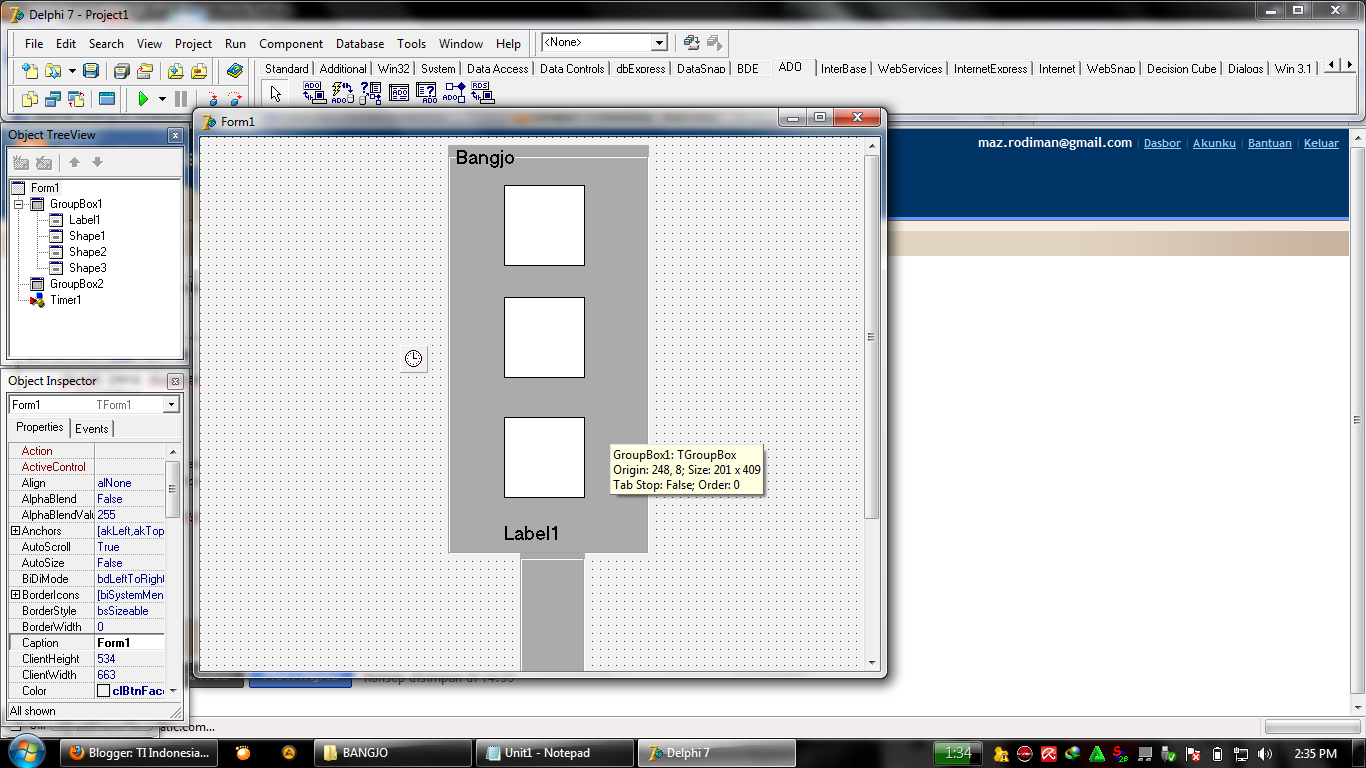
Task: Click the Dasbor link in browser
Action: click(1162, 143)
